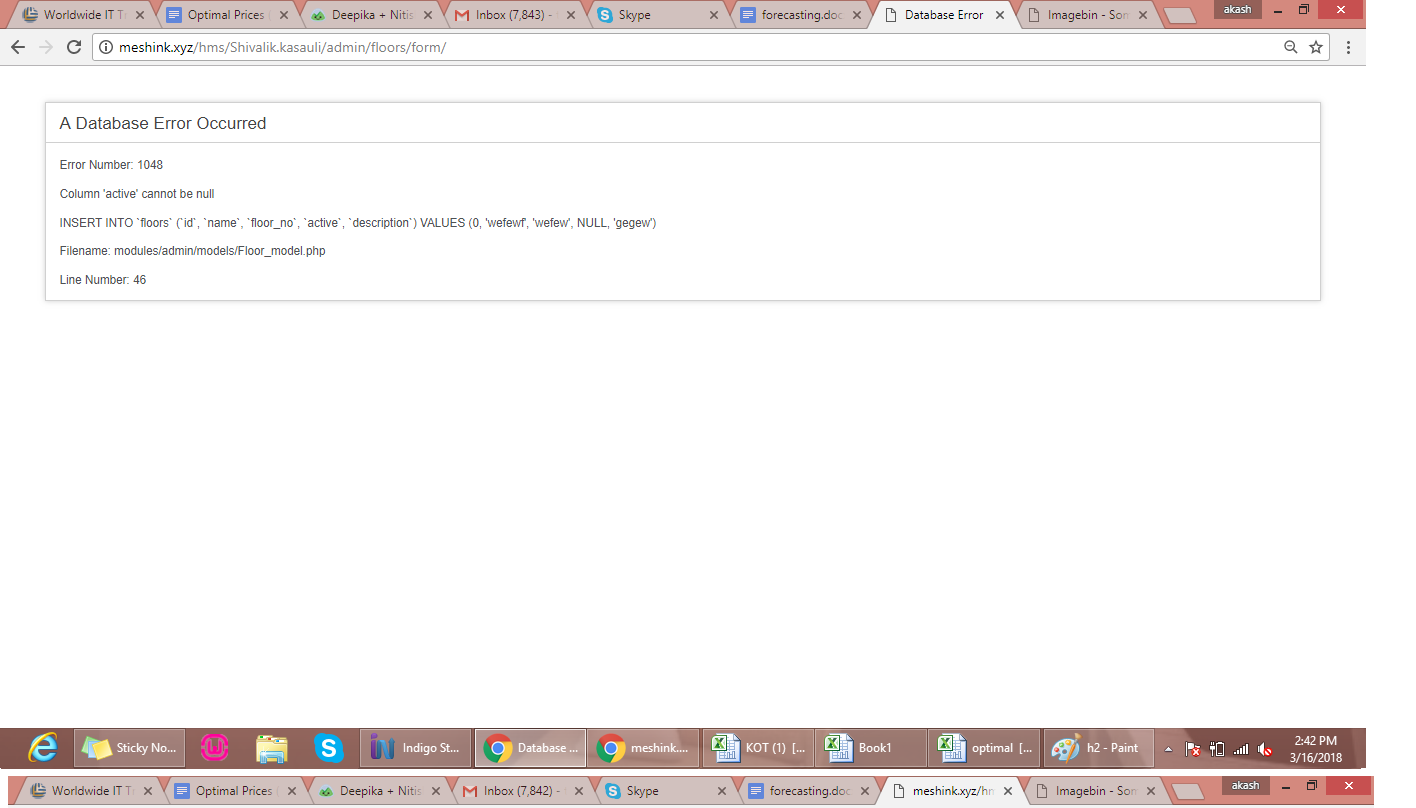1416x808 pixels.
Task: Click 'Column 'active' cannot be null' message
Action: 137,194
